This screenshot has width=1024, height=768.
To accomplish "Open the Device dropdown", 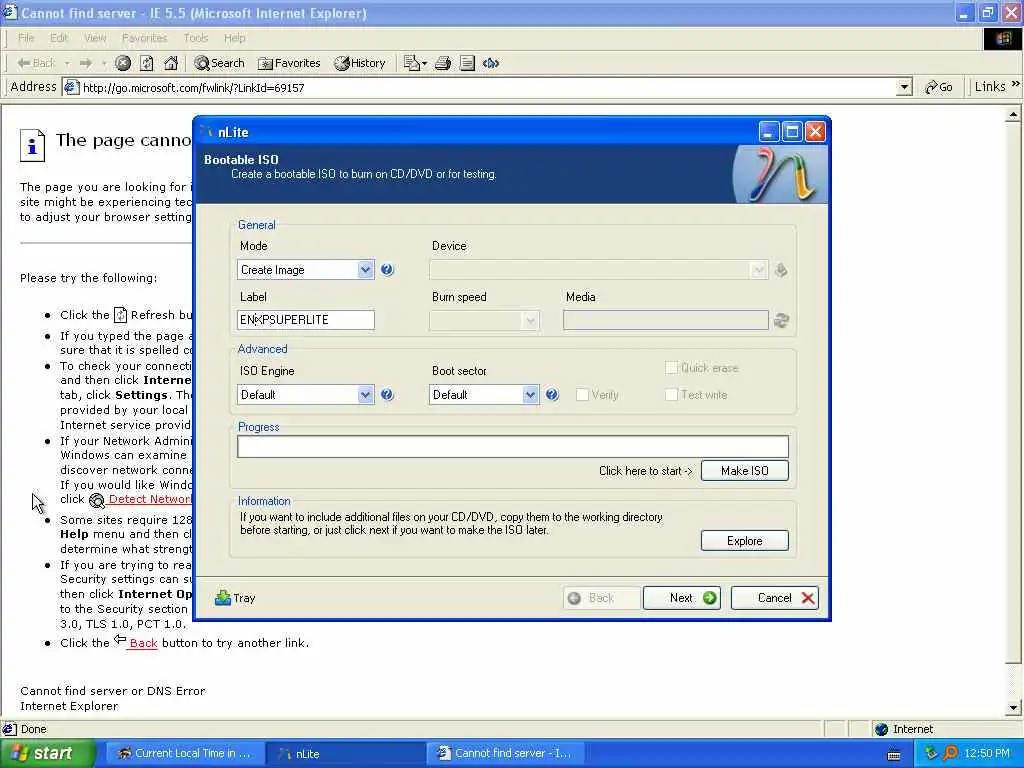I will tap(758, 270).
